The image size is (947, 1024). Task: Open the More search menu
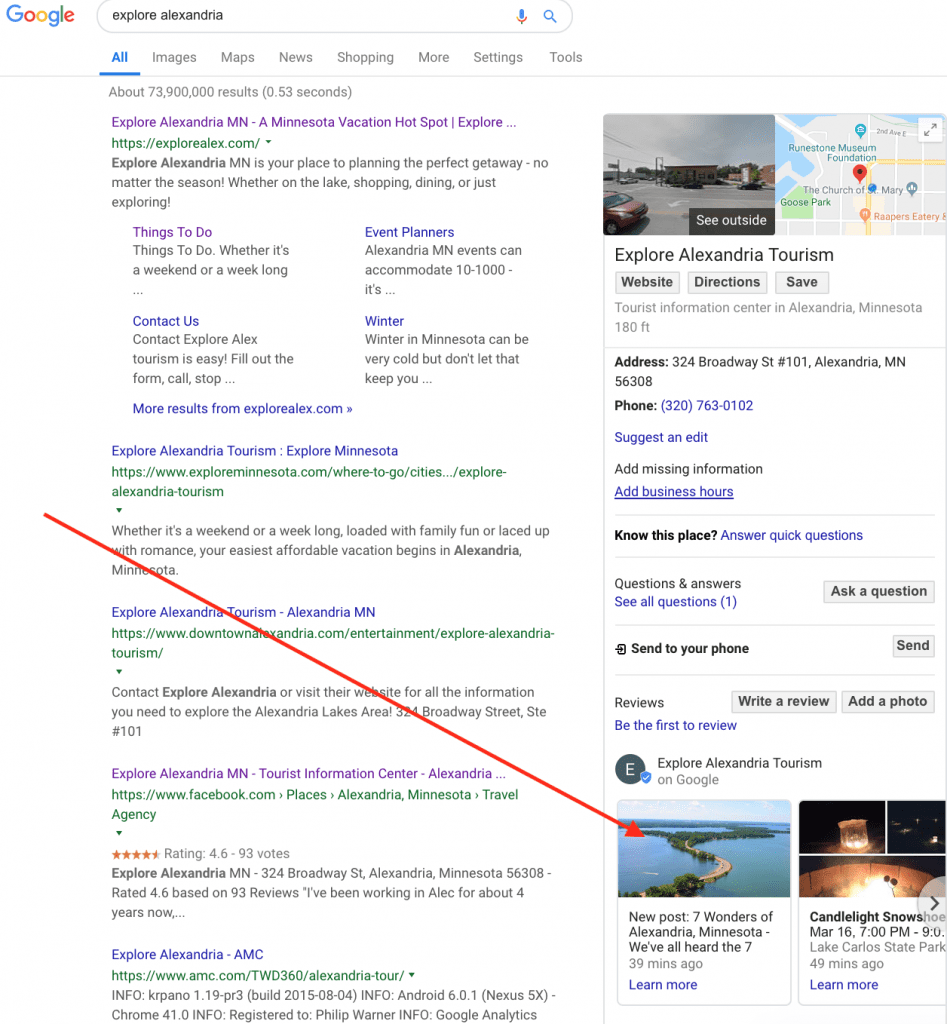(x=434, y=57)
